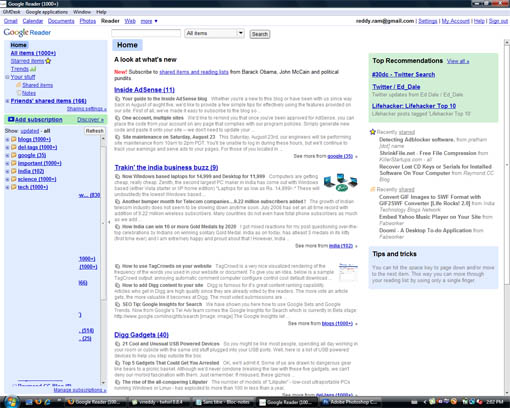This screenshot has width=510, height=408.
Task: Collapse the Your stuff section
Action: (7, 77)
